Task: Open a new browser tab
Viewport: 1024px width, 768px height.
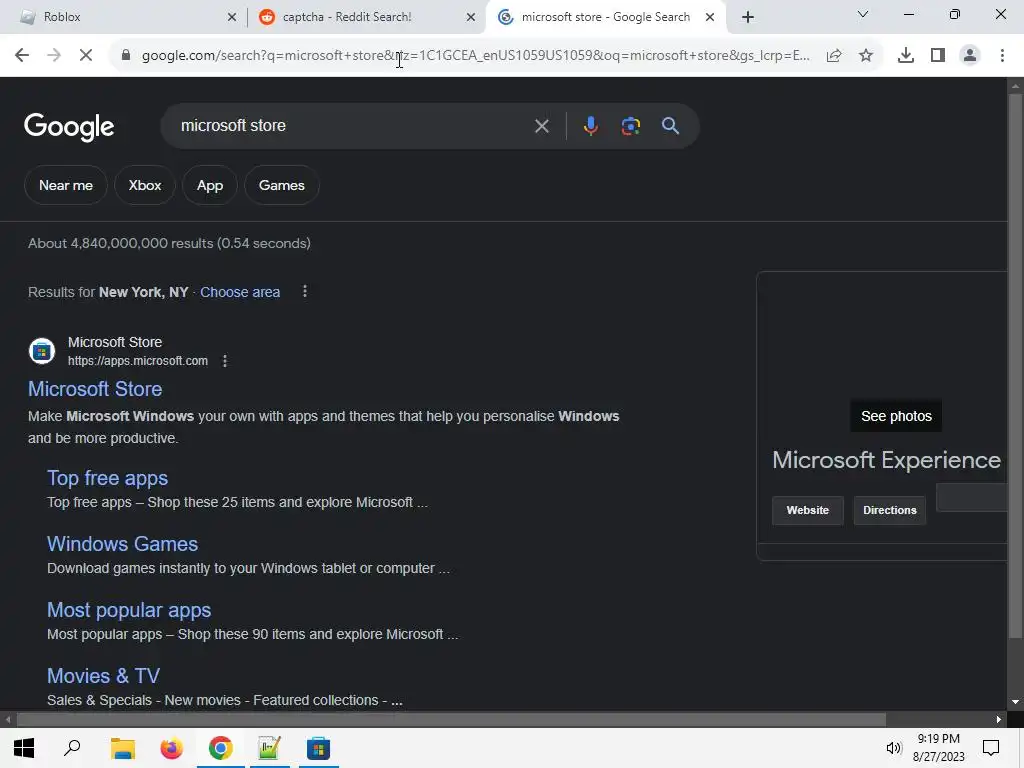Action: click(748, 17)
